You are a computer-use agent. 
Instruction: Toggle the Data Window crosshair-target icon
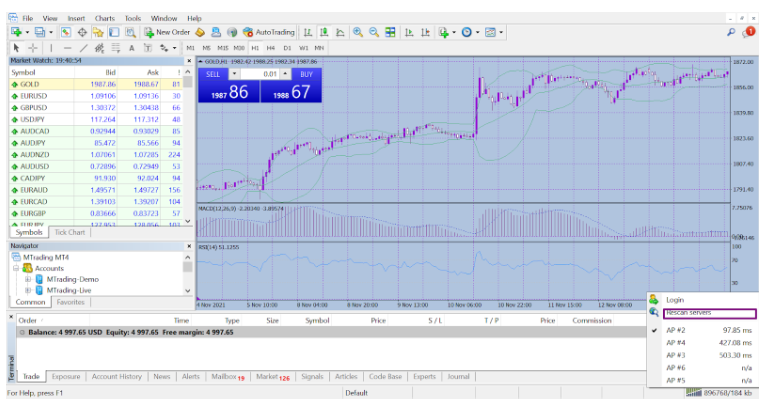(82, 32)
